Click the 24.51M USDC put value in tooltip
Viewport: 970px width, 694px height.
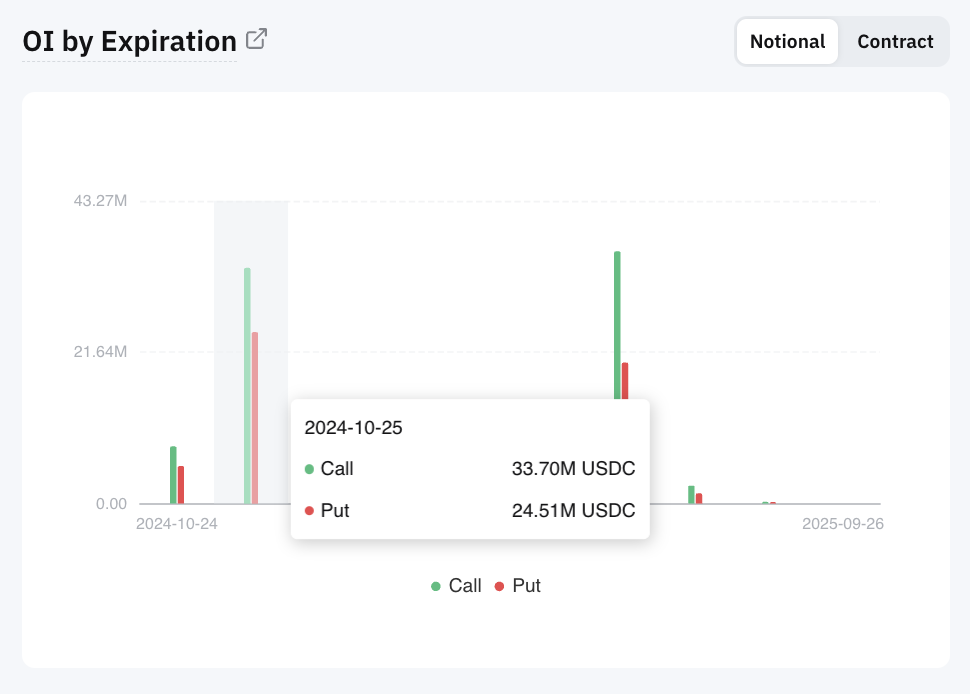(573, 510)
